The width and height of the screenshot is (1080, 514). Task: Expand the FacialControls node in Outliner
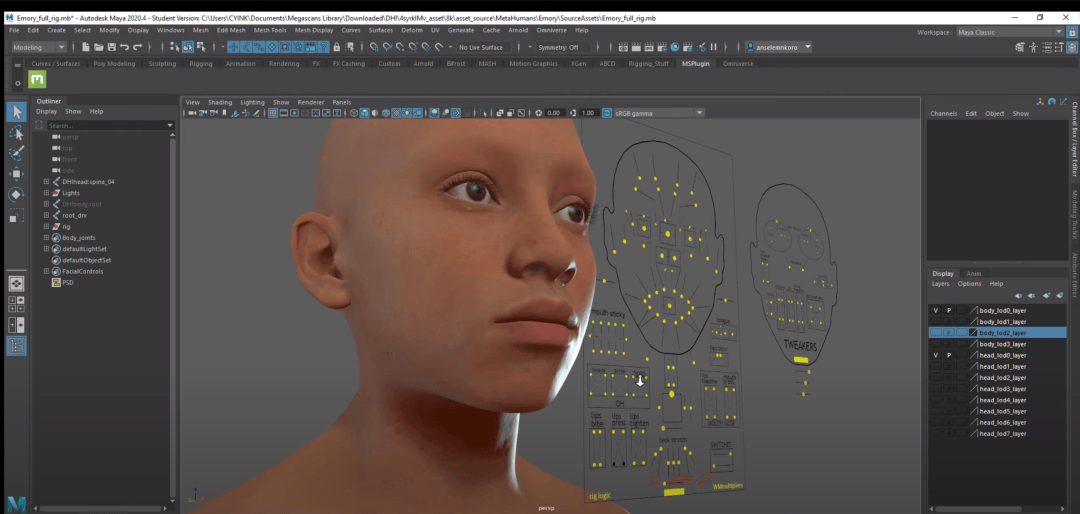[x=46, y=271]
